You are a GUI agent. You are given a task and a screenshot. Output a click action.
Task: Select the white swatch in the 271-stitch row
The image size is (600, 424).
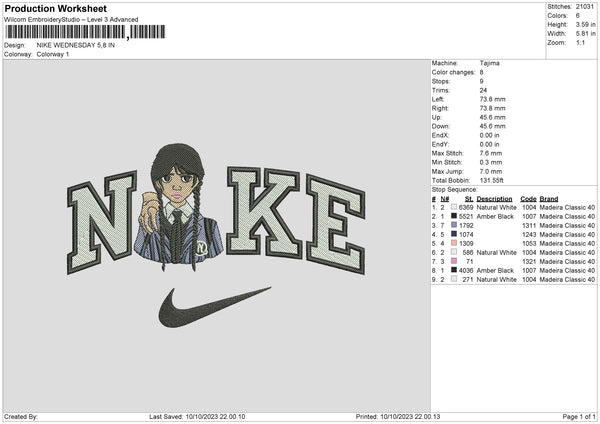[454, 279]
